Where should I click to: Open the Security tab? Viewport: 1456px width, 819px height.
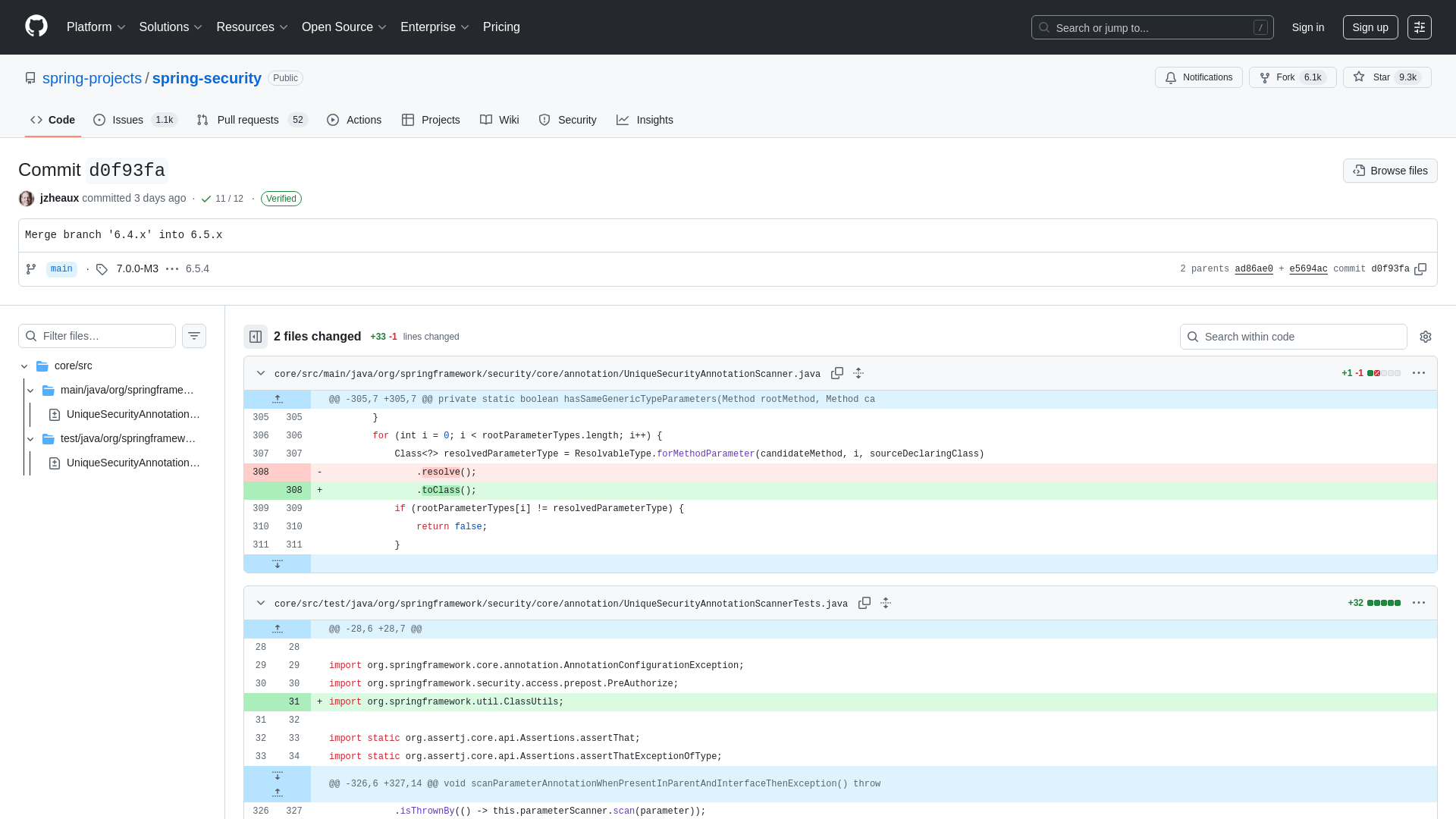coord(567,120)
